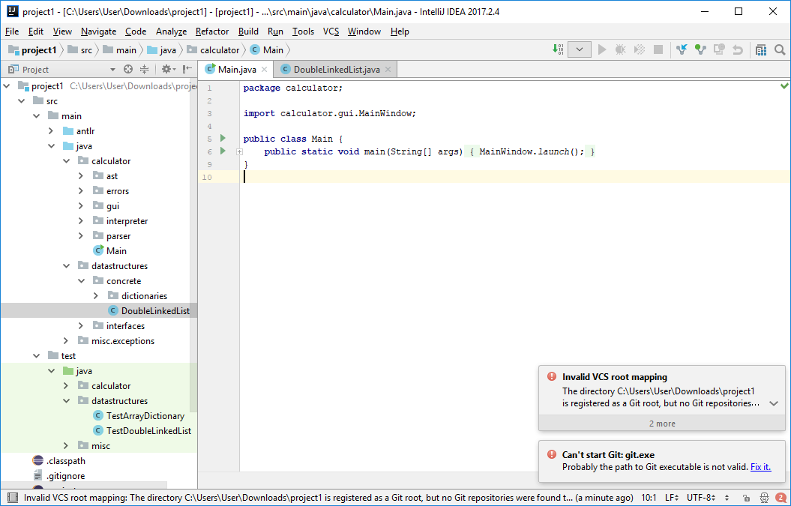Open the Refactor menu
This screenshot has height=506, width=791.
(x=212, y=31)
